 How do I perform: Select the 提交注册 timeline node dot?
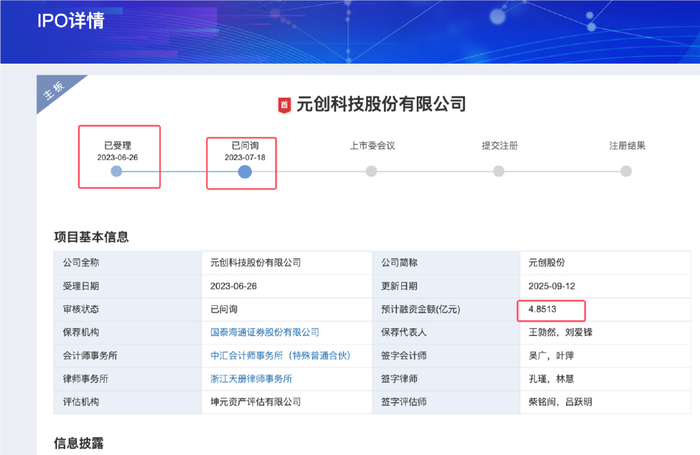pyautogui.click(x=499, y=171)
